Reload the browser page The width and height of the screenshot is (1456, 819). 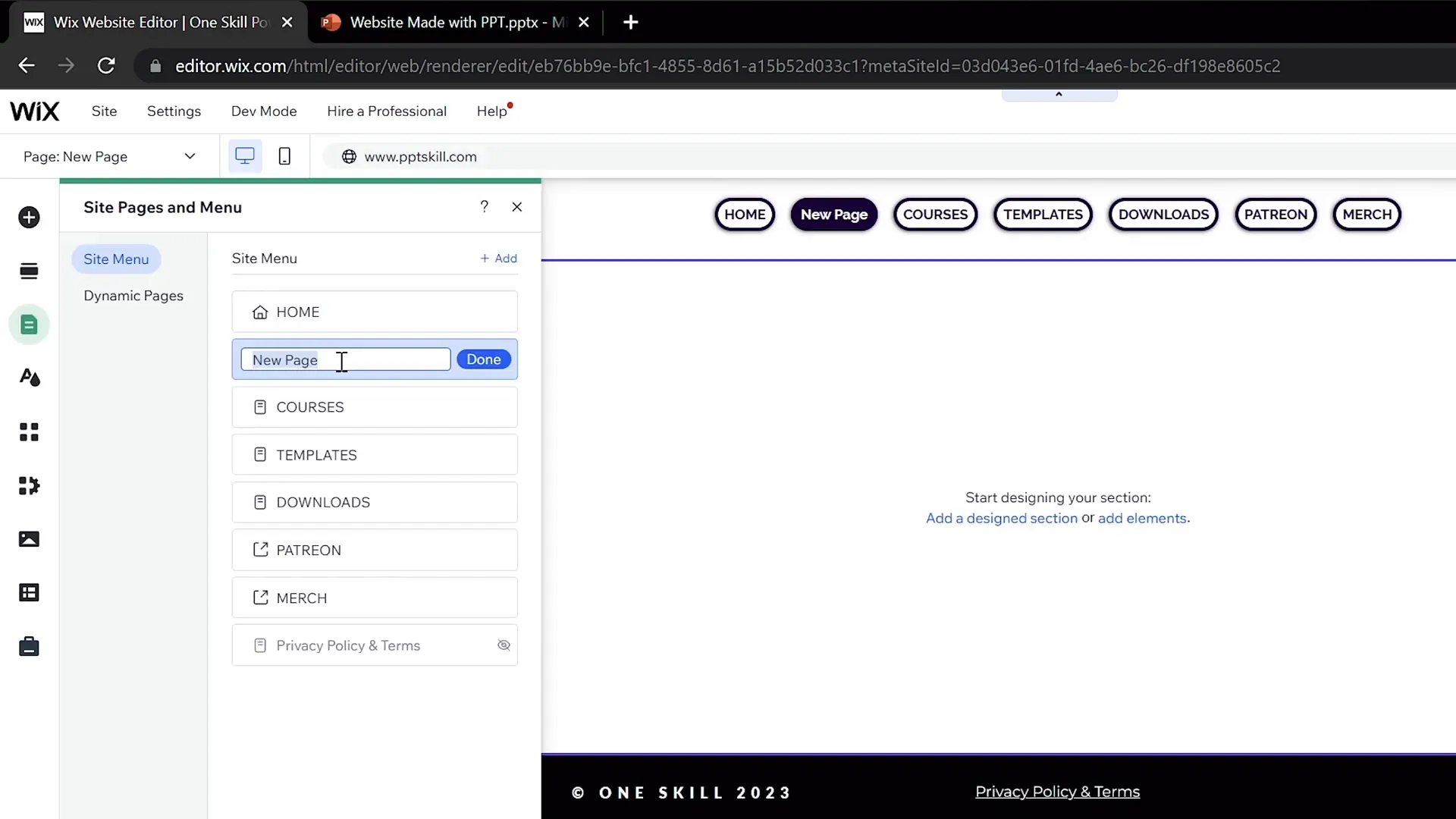click(x=106, y=66)
